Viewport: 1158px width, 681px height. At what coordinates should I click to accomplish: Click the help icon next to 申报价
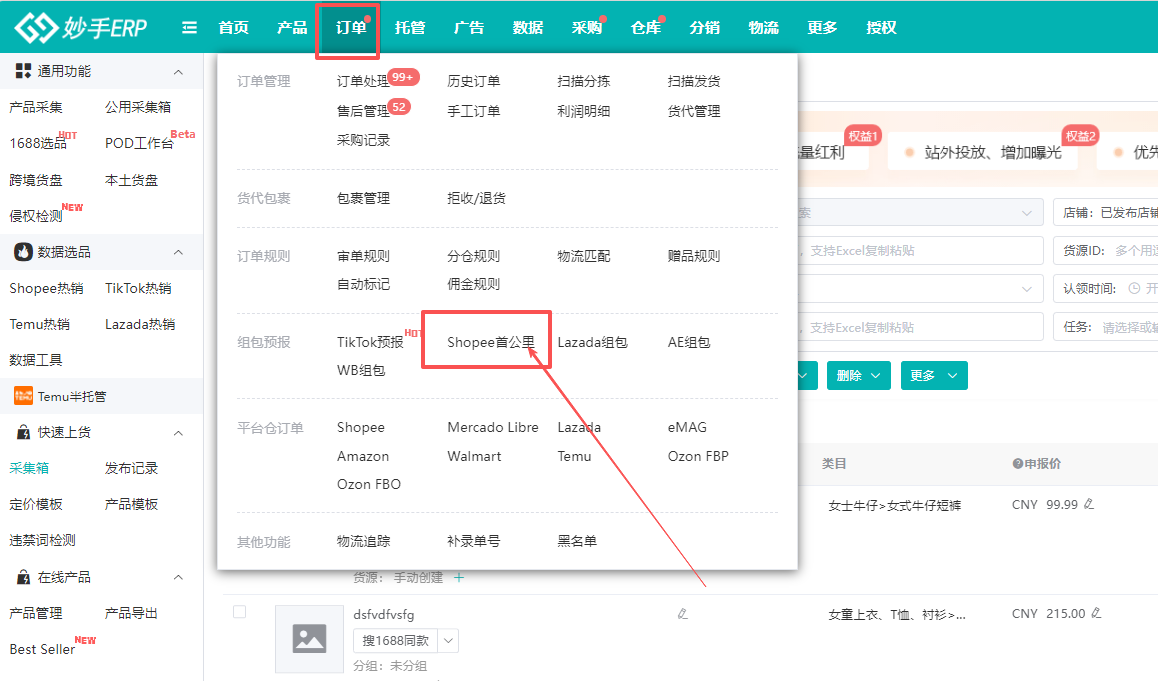(1018, 464)
